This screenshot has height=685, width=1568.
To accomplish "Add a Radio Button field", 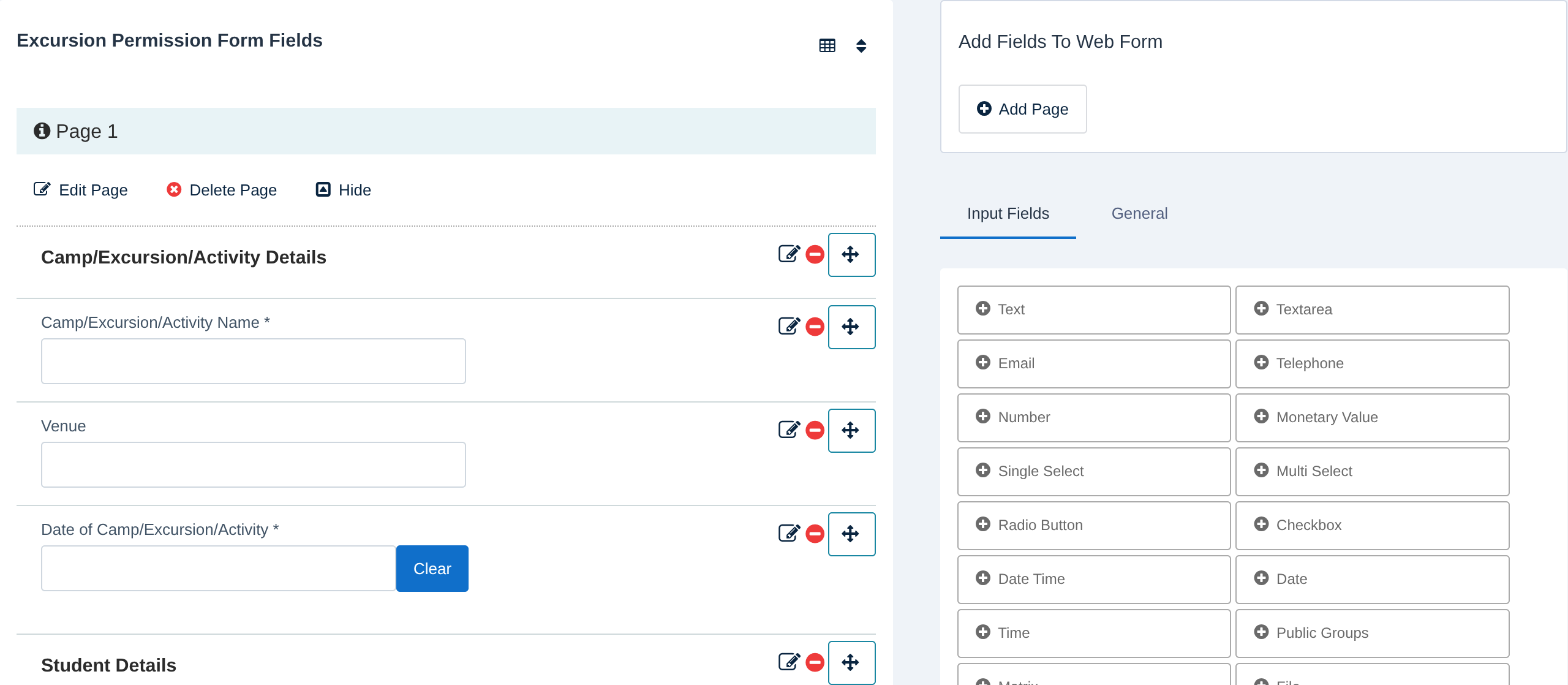I will point(1094,526).
